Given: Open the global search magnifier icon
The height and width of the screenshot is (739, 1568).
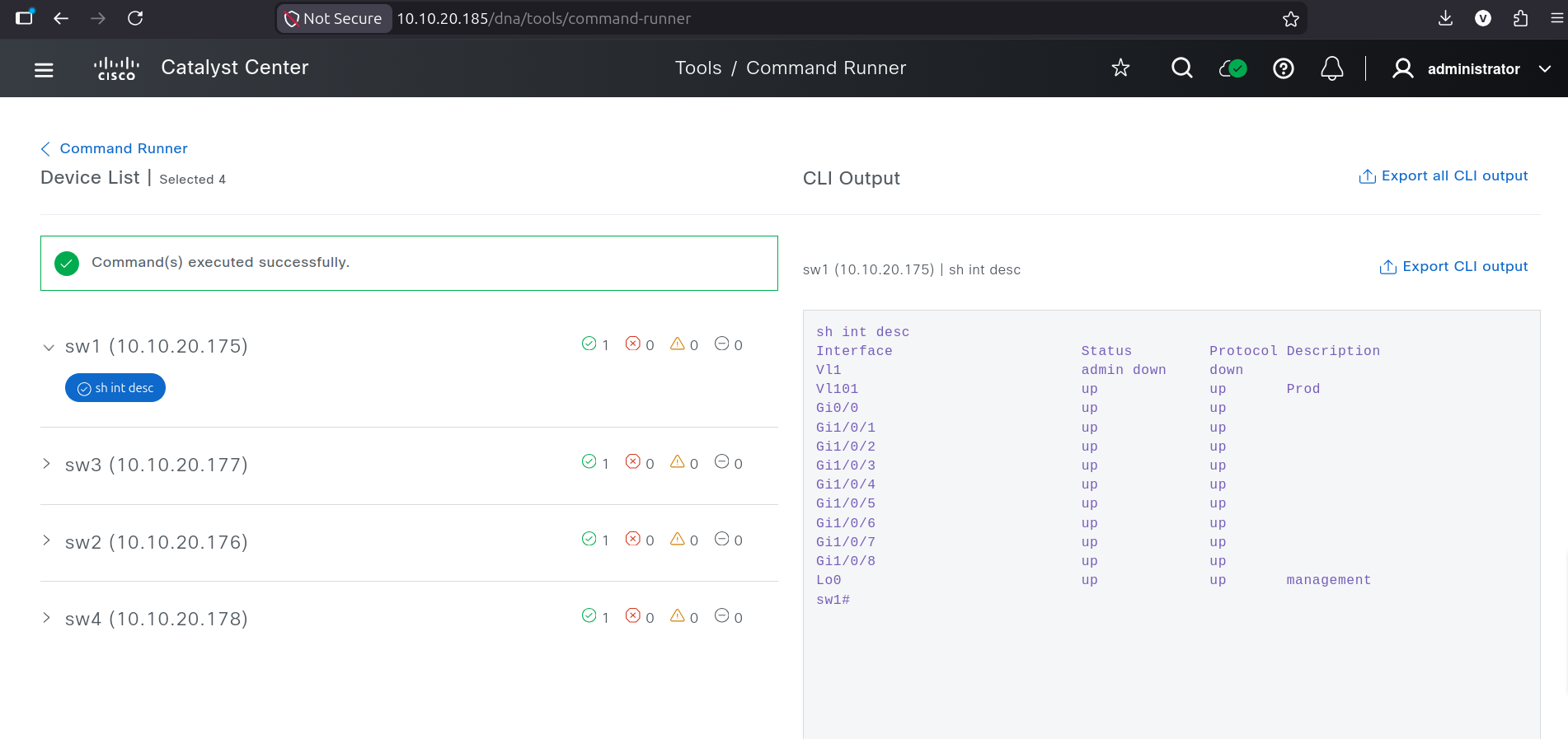Looking at the screenshot, I should tap(1181, 68).
